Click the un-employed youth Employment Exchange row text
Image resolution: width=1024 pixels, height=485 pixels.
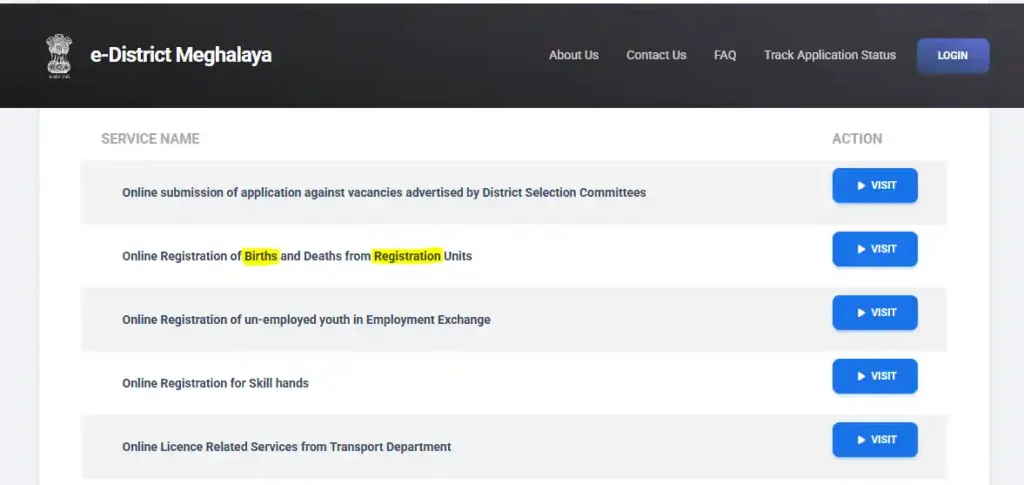point(306,320)
